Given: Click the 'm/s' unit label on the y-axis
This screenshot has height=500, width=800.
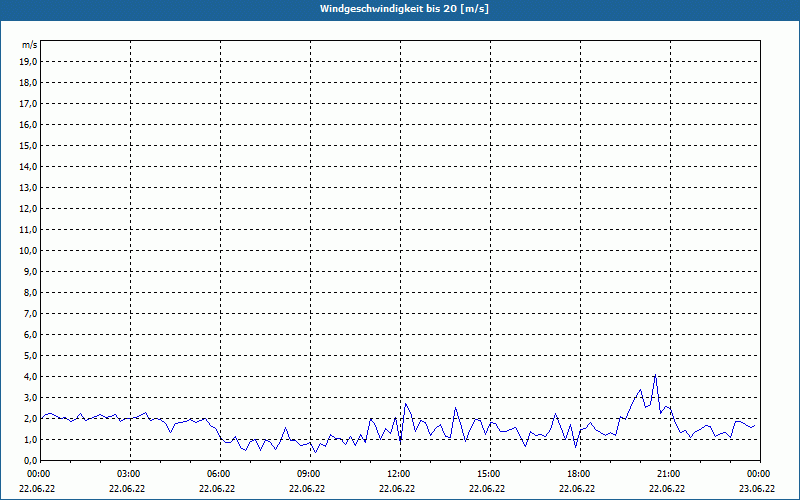Looking at the screenshot, I should tap(30, 45).
